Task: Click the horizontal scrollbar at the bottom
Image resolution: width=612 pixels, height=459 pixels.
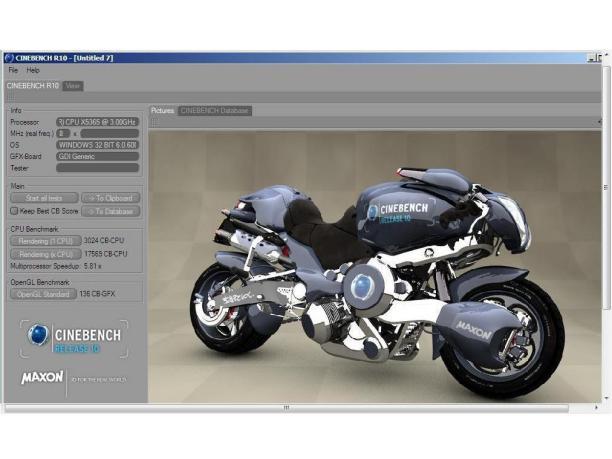Action: 286,408
